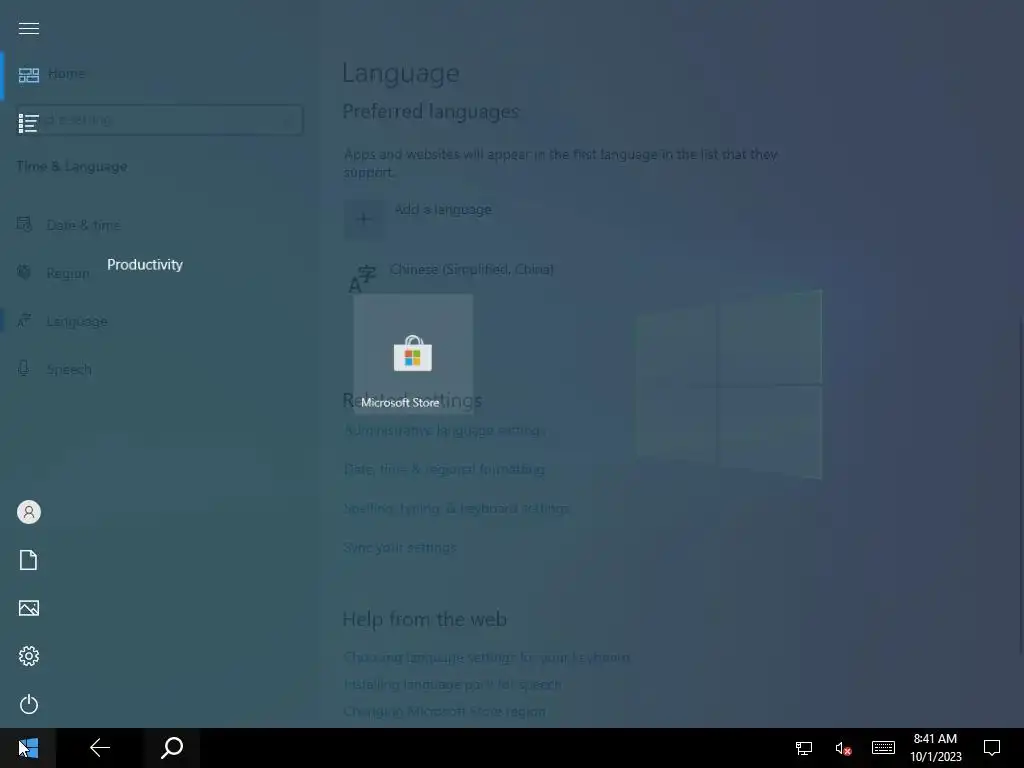Open Sync your settings link
The image size is (1024, 768).
(x=400, y=547)
